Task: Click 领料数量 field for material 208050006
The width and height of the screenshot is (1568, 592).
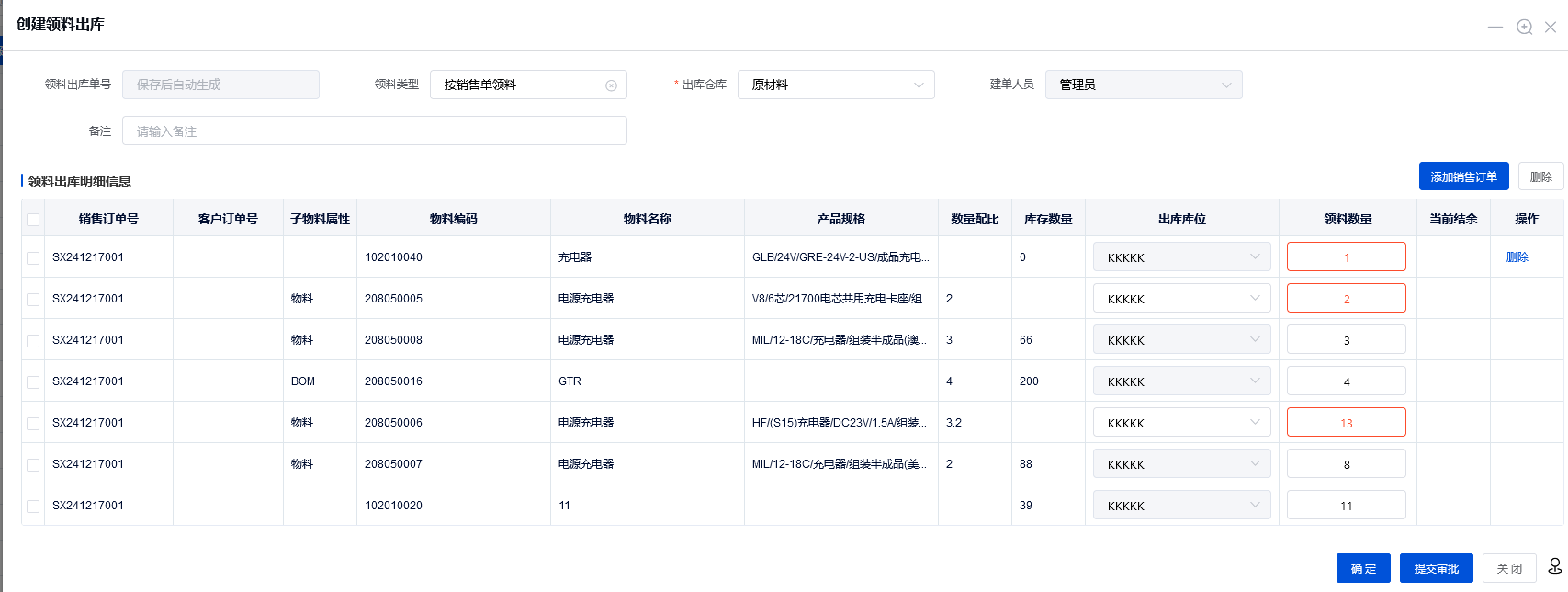Action: click(1346, 423)
